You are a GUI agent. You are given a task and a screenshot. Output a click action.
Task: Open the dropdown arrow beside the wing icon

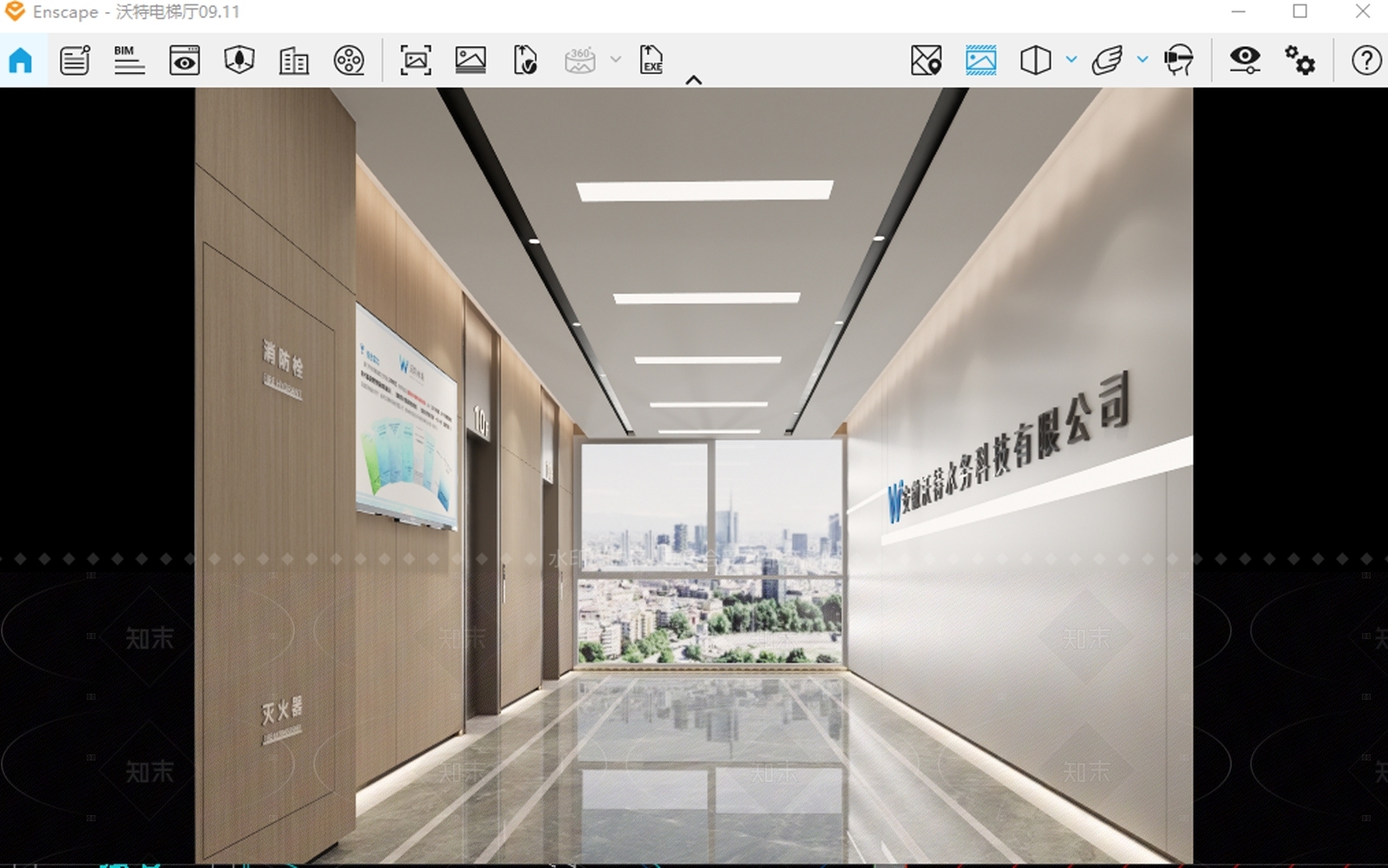tap(1142, 60)
